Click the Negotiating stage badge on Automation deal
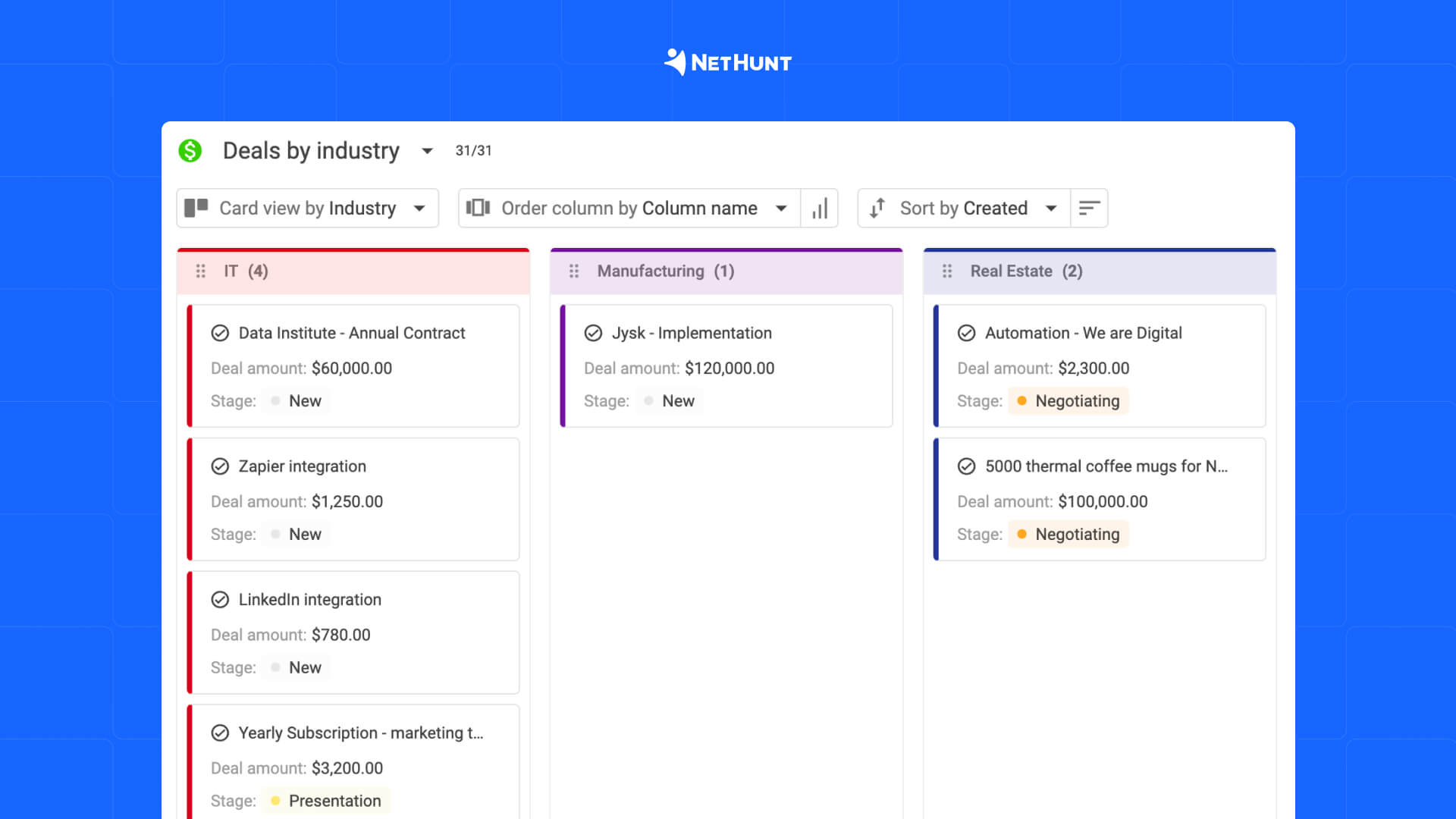The height and width of the screenshot is (819, 1456). (x=1068, y=400)
